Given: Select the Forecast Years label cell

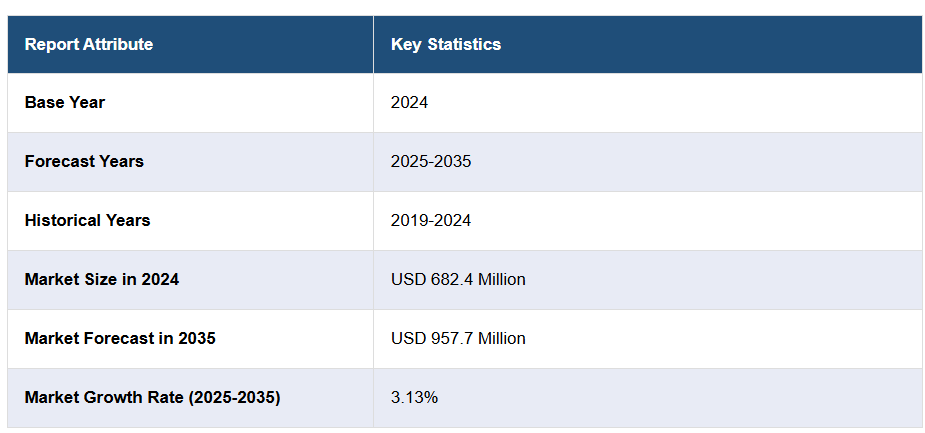Looking at the screenshot, I should [x=84, y=161].
